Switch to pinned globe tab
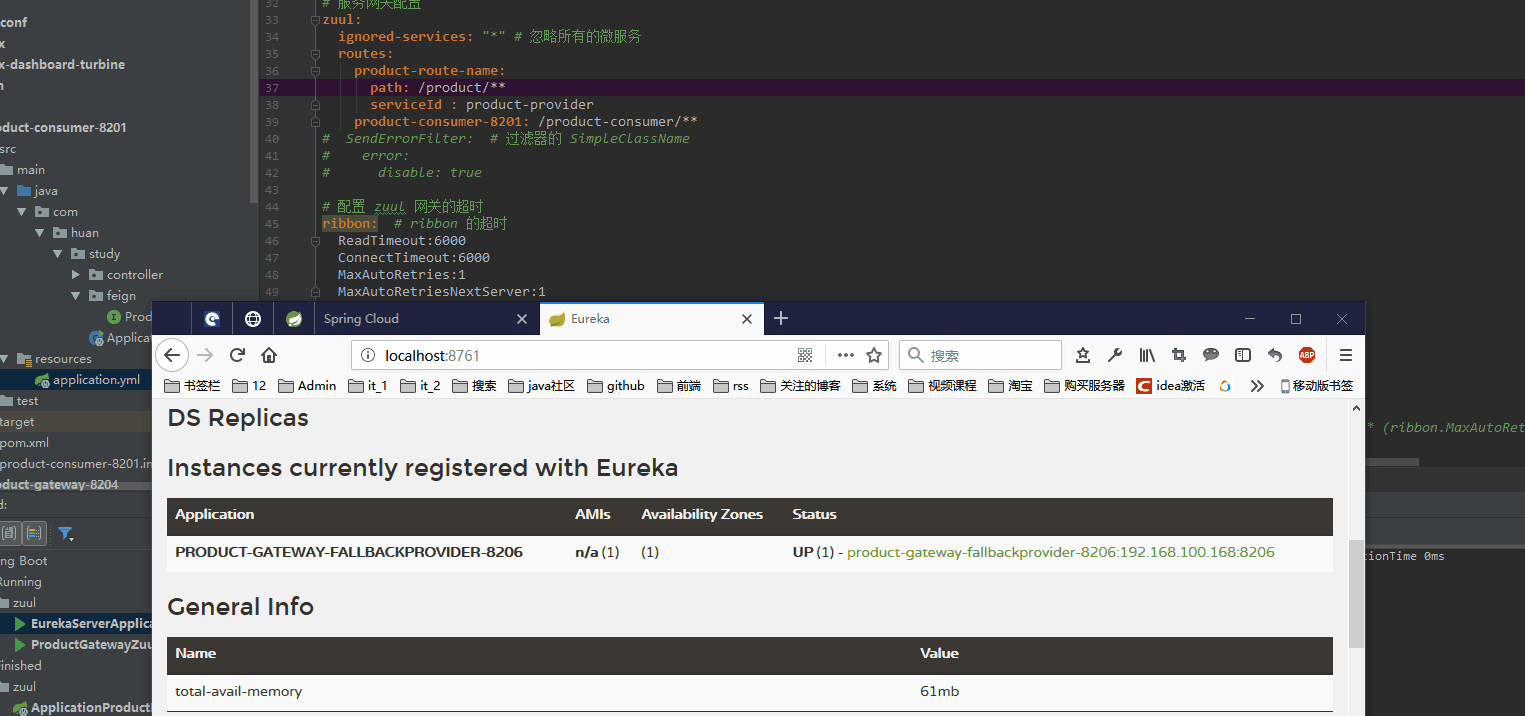This screenshot has width=1525, height=716. coord(253,319)
